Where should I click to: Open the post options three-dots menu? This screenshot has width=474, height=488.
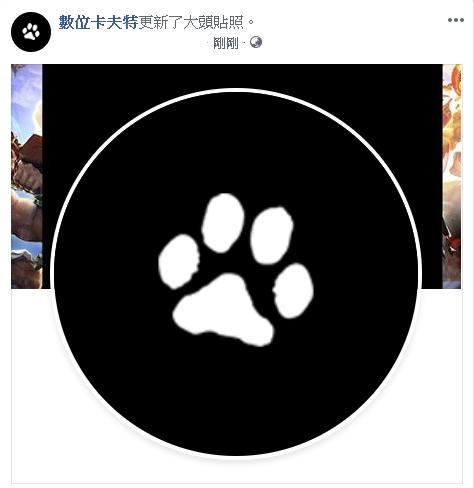point(455,20)
